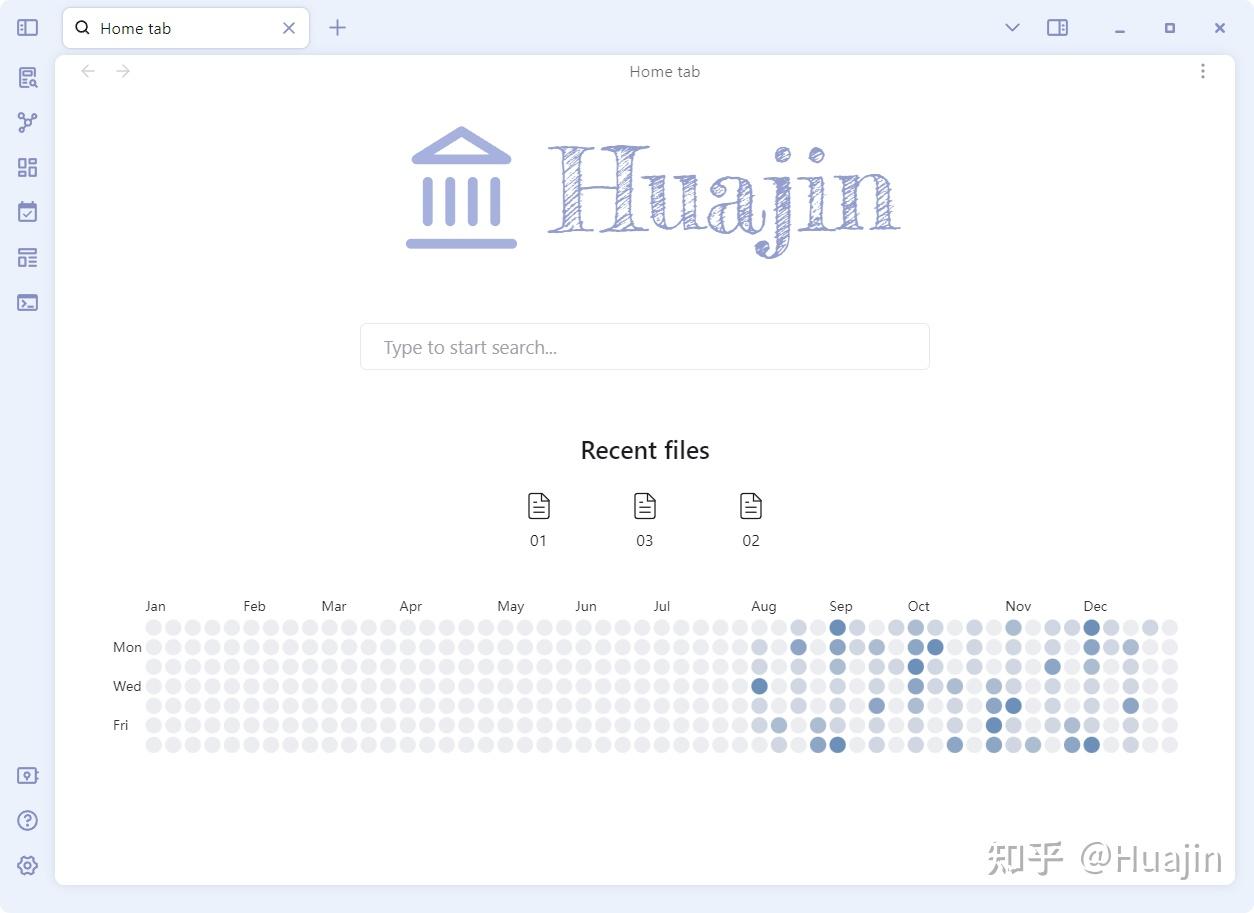Viewport: 1254px width, 913px height.
Task: Click the Jan month label on heatmap
Action: click(x=155, y=606)
